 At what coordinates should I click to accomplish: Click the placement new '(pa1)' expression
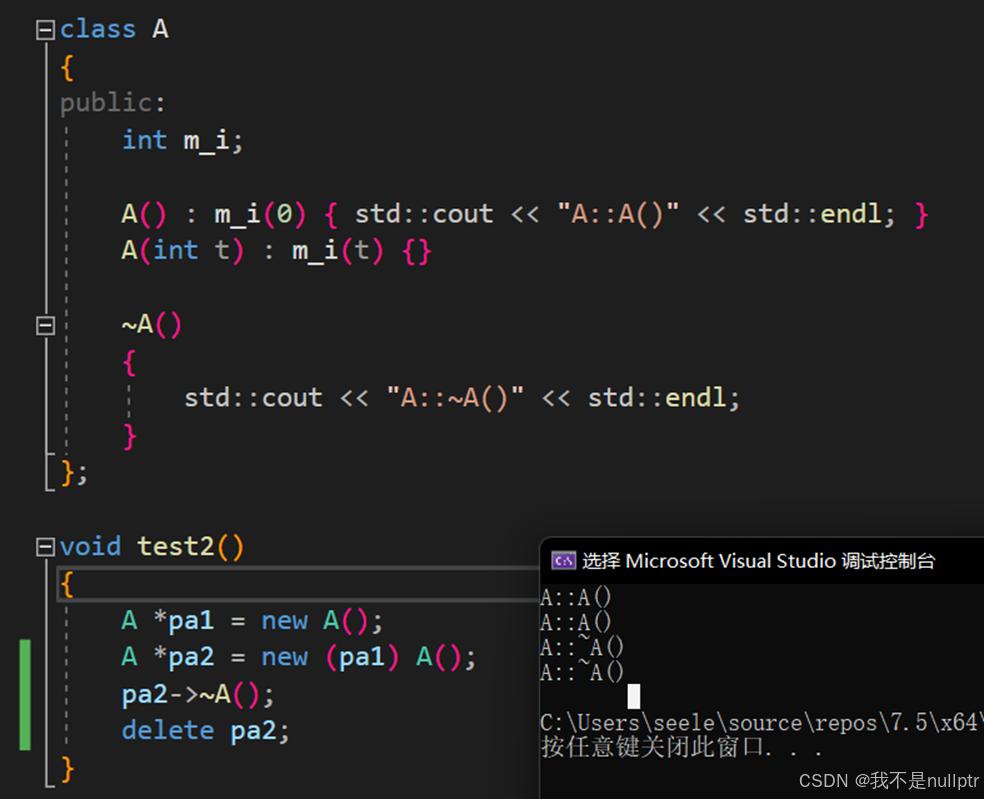click(362, 658)
